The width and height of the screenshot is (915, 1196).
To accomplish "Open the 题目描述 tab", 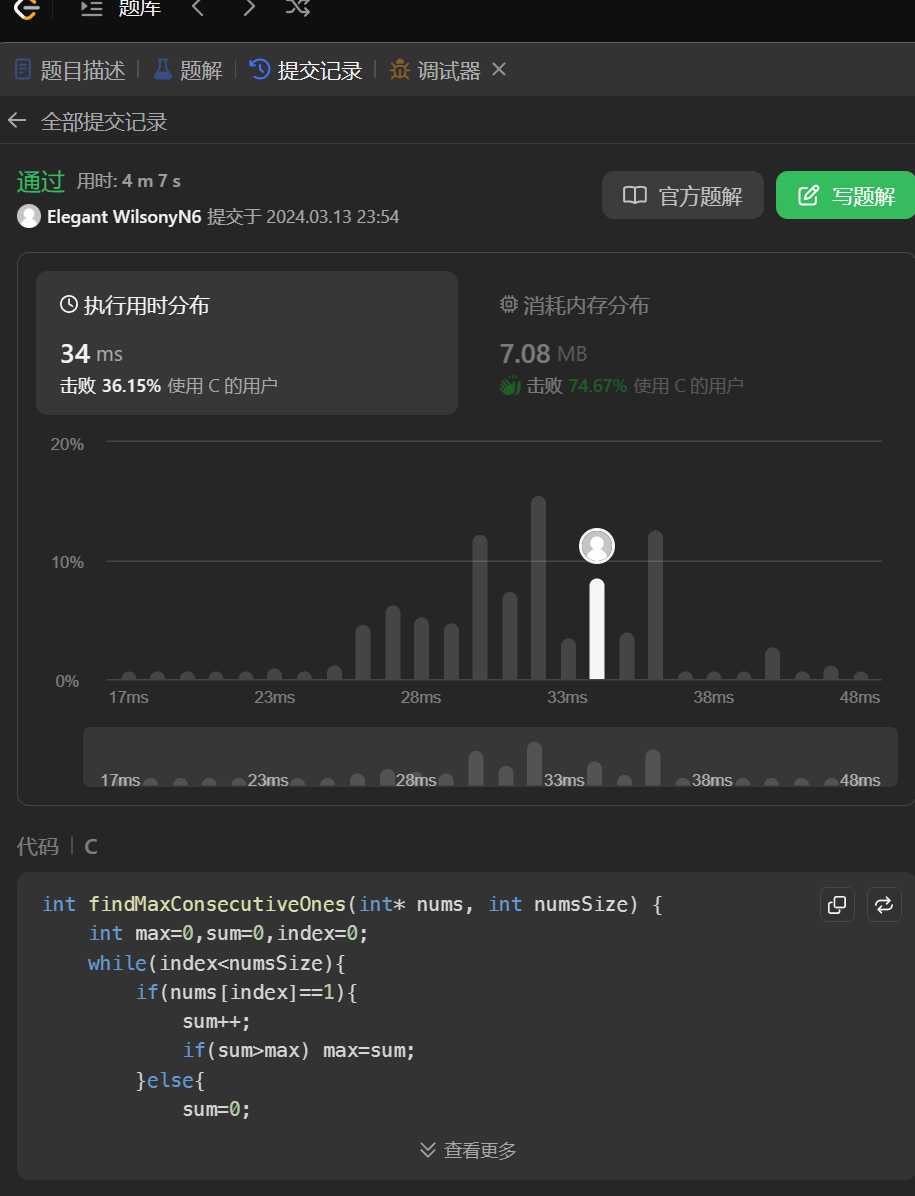I will point(70,70).
